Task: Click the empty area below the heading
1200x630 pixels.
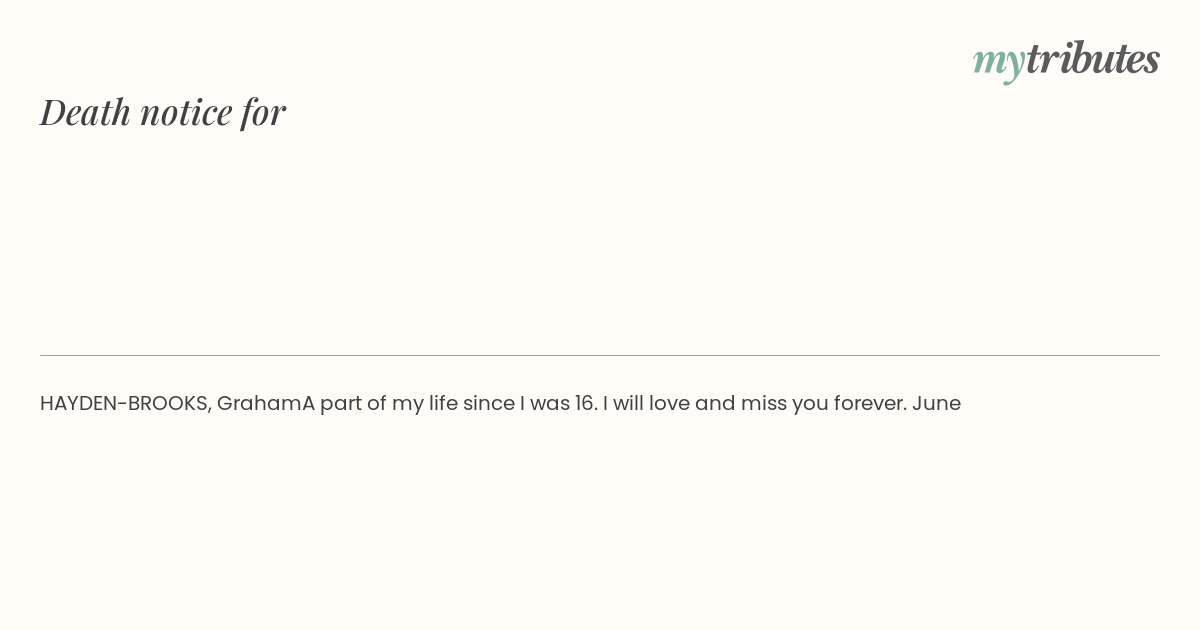Action: pos(600,240)
